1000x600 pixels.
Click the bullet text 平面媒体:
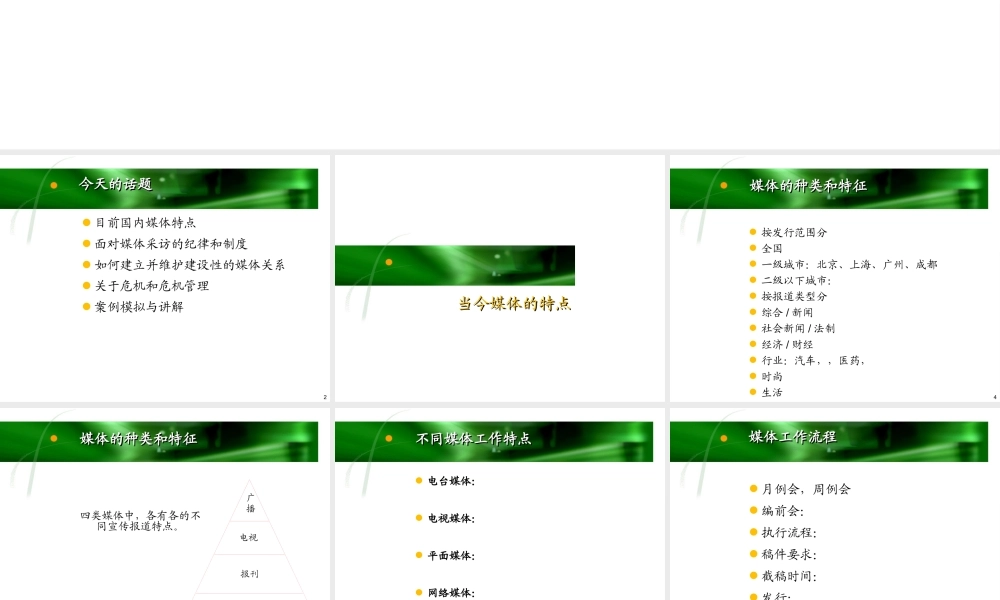tap(452, 555)
